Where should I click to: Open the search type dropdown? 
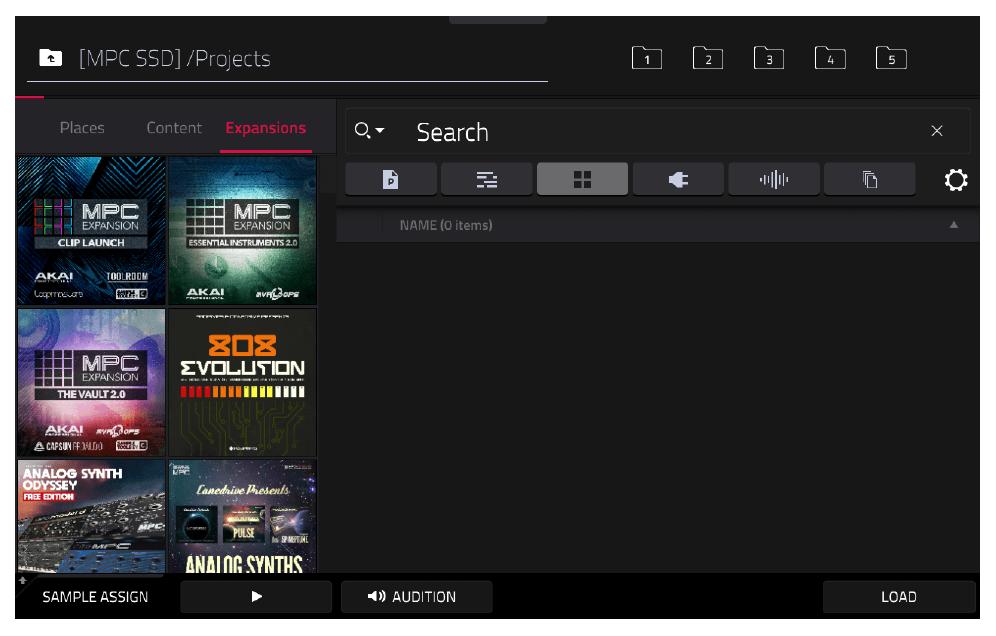pos(369,131)
